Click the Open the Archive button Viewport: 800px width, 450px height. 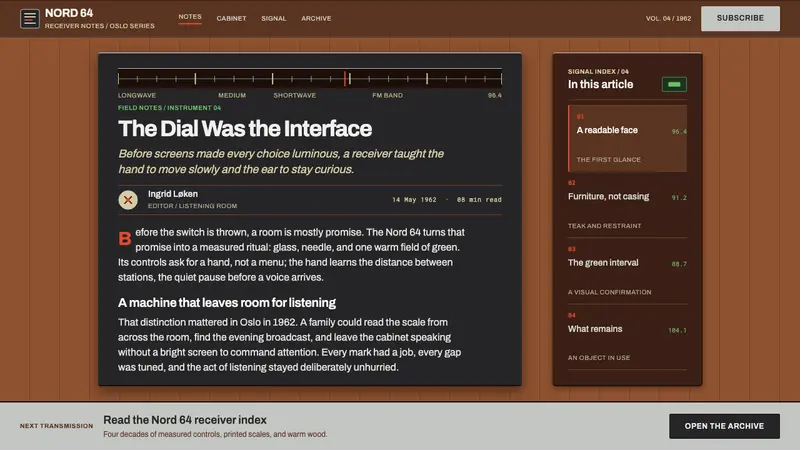[x=724, y=426]
